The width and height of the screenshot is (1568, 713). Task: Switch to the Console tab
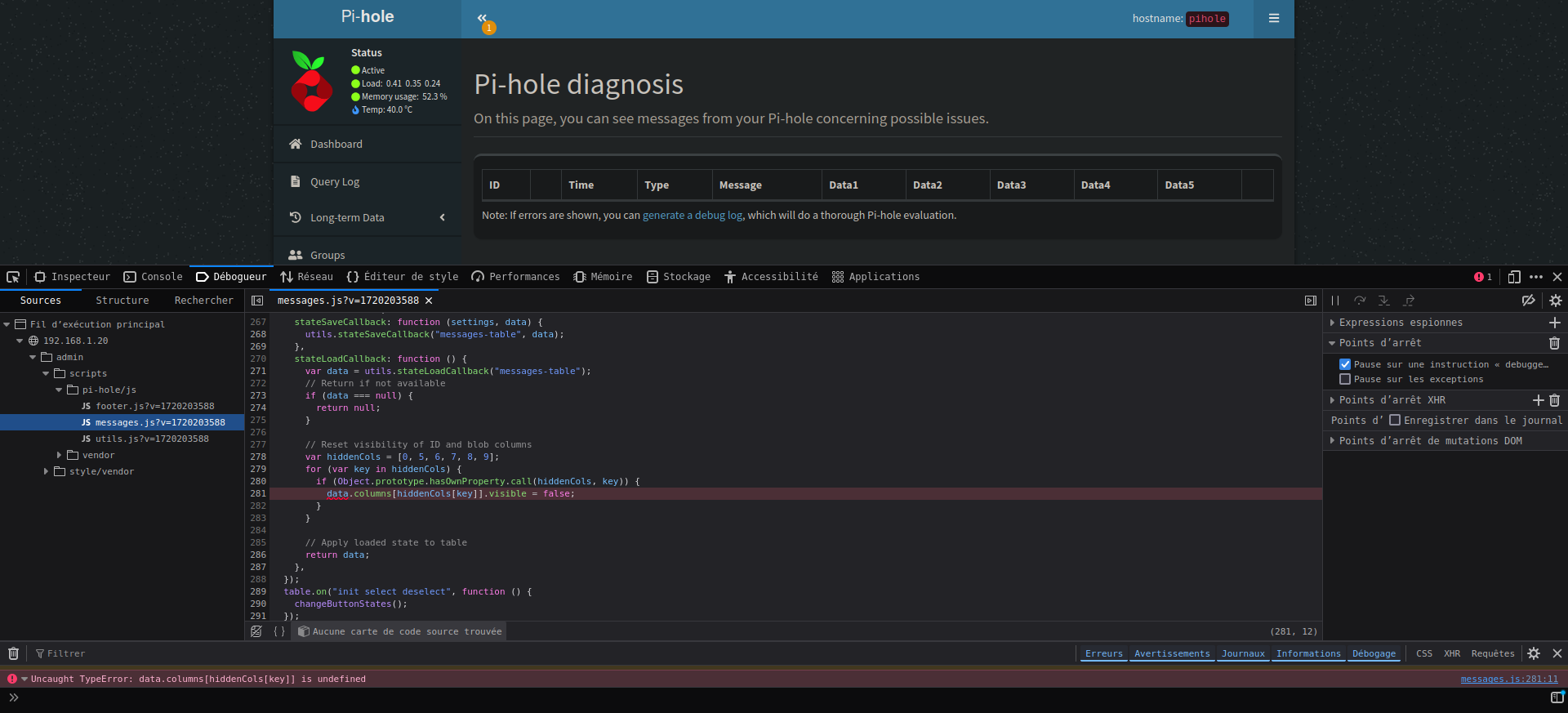(x=154, y=277)
